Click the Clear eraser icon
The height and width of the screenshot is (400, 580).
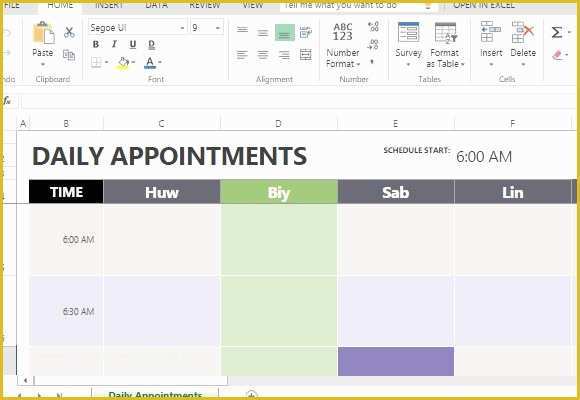pos(557,55)
